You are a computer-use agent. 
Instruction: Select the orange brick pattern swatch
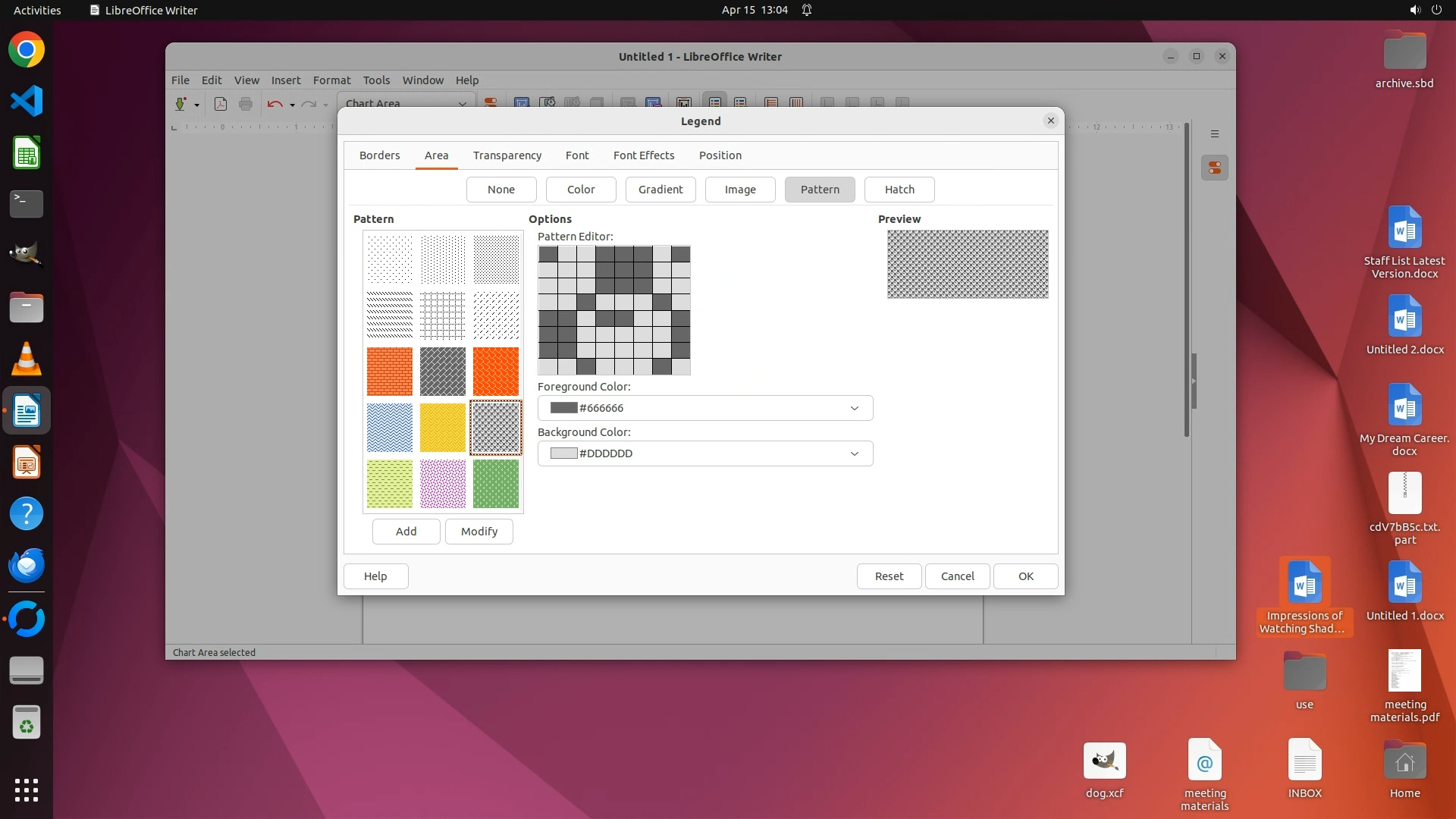390,372
